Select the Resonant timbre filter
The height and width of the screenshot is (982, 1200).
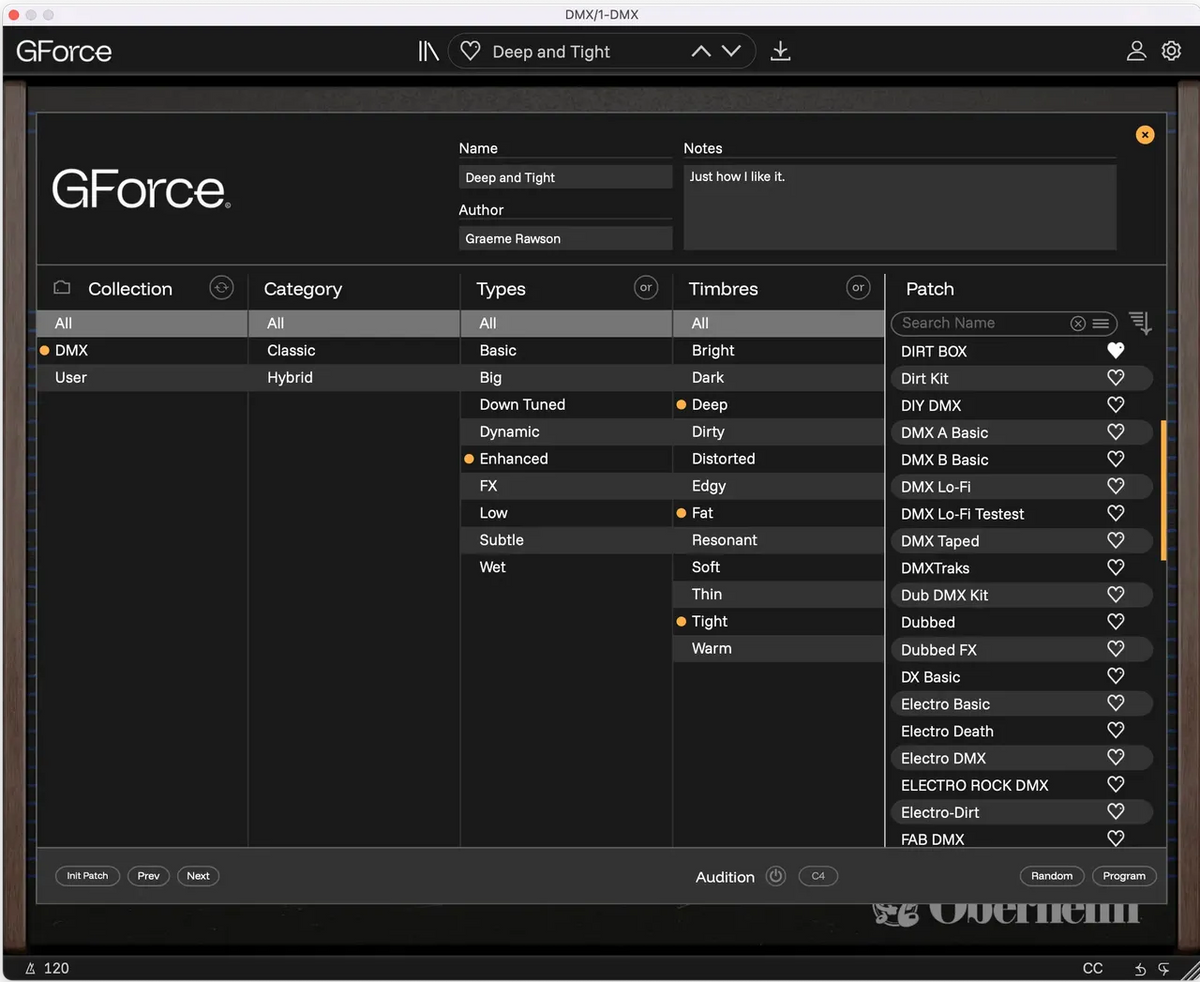click(x=779, y=540)
